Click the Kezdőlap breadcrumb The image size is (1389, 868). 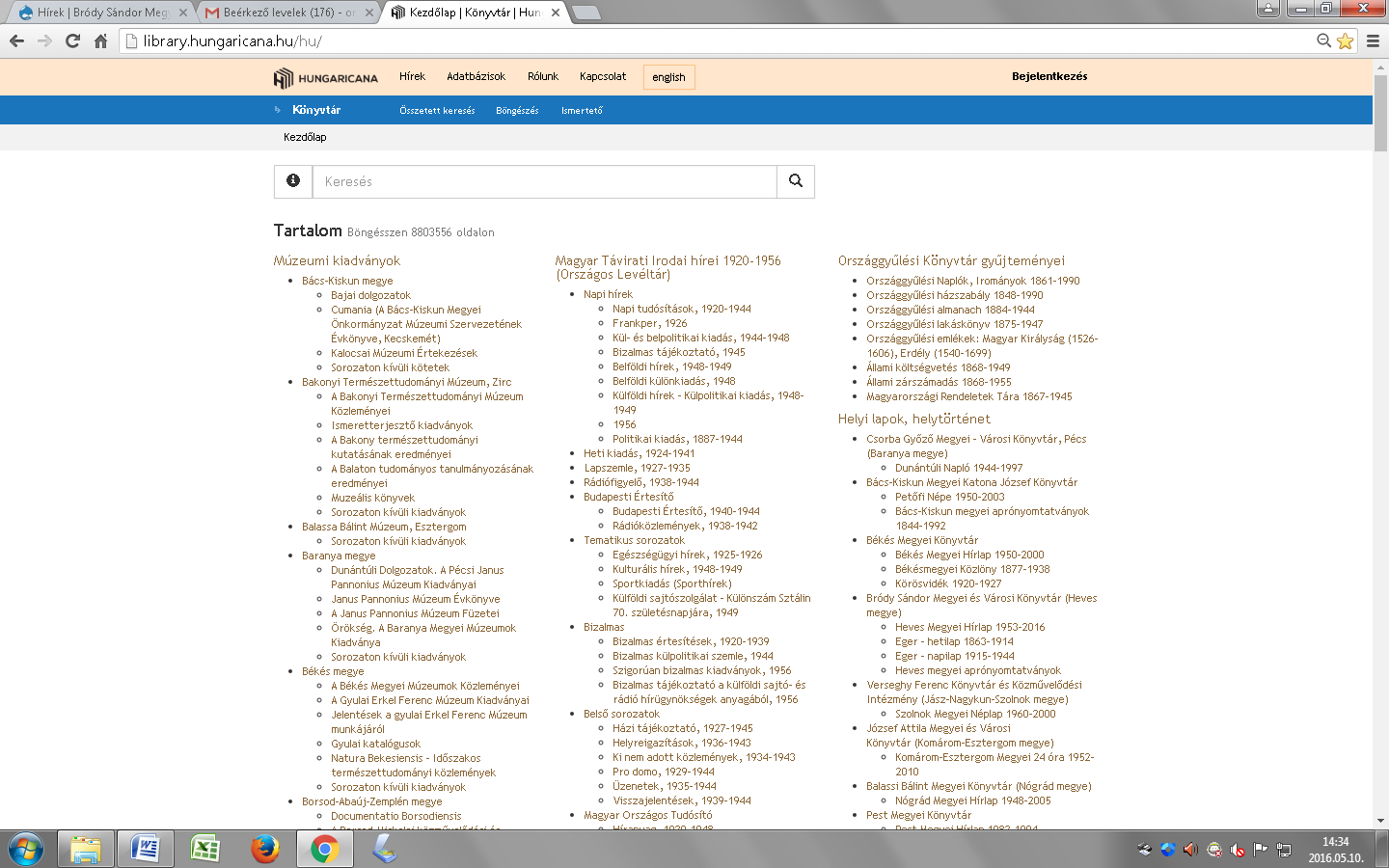point(305,137)
